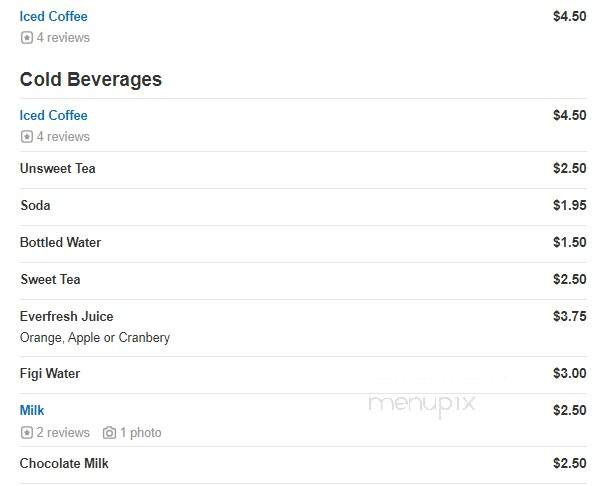The image size is (601, 486).
Task: View the 1 photo for Milk
Action: [x=141, y=433]
